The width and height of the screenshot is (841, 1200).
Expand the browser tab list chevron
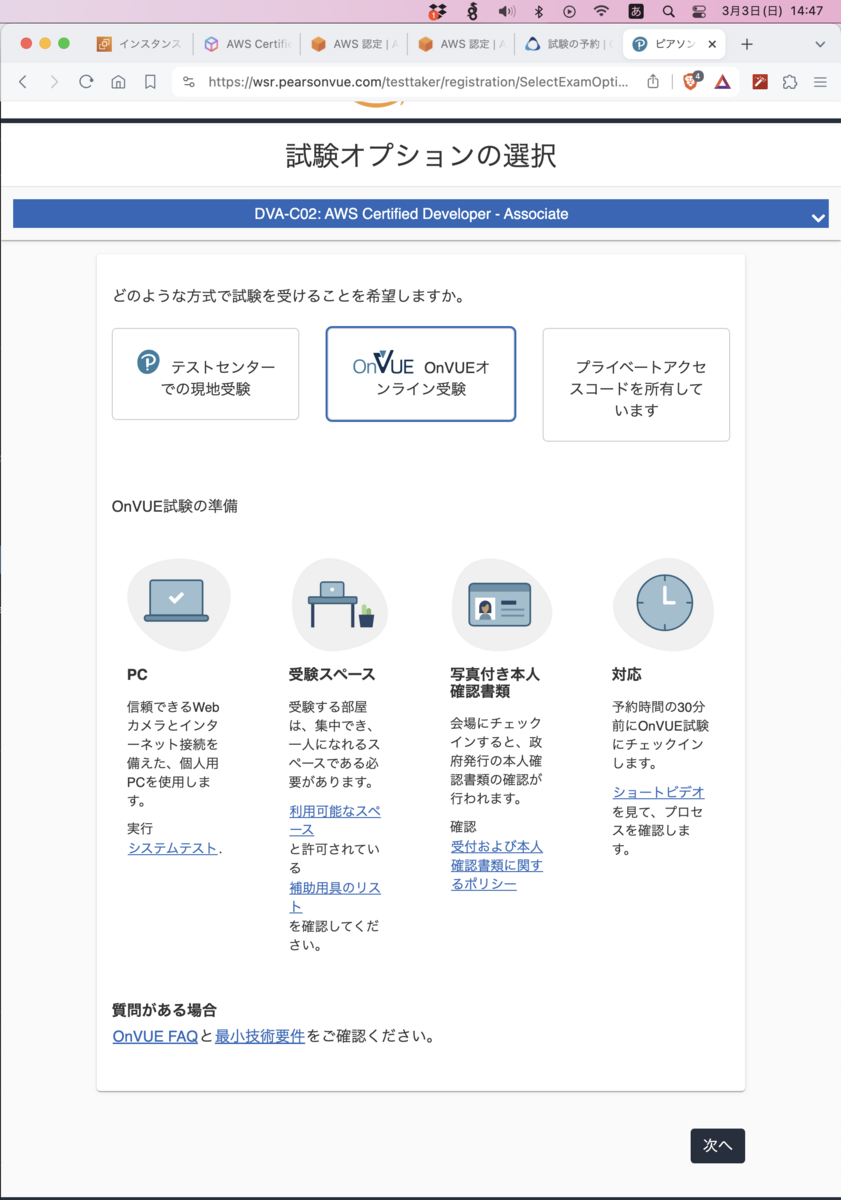820,44
